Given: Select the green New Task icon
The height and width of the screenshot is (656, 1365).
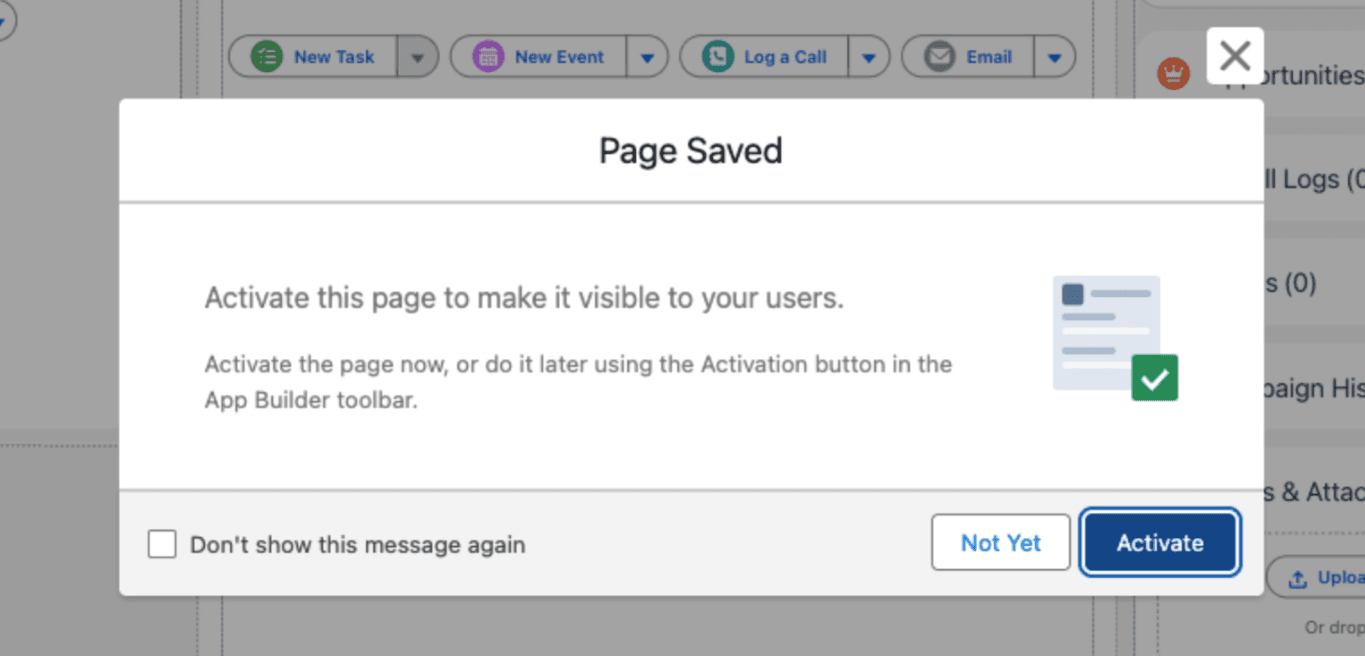Looking at the screenshot, I should [x=267, y=56].
